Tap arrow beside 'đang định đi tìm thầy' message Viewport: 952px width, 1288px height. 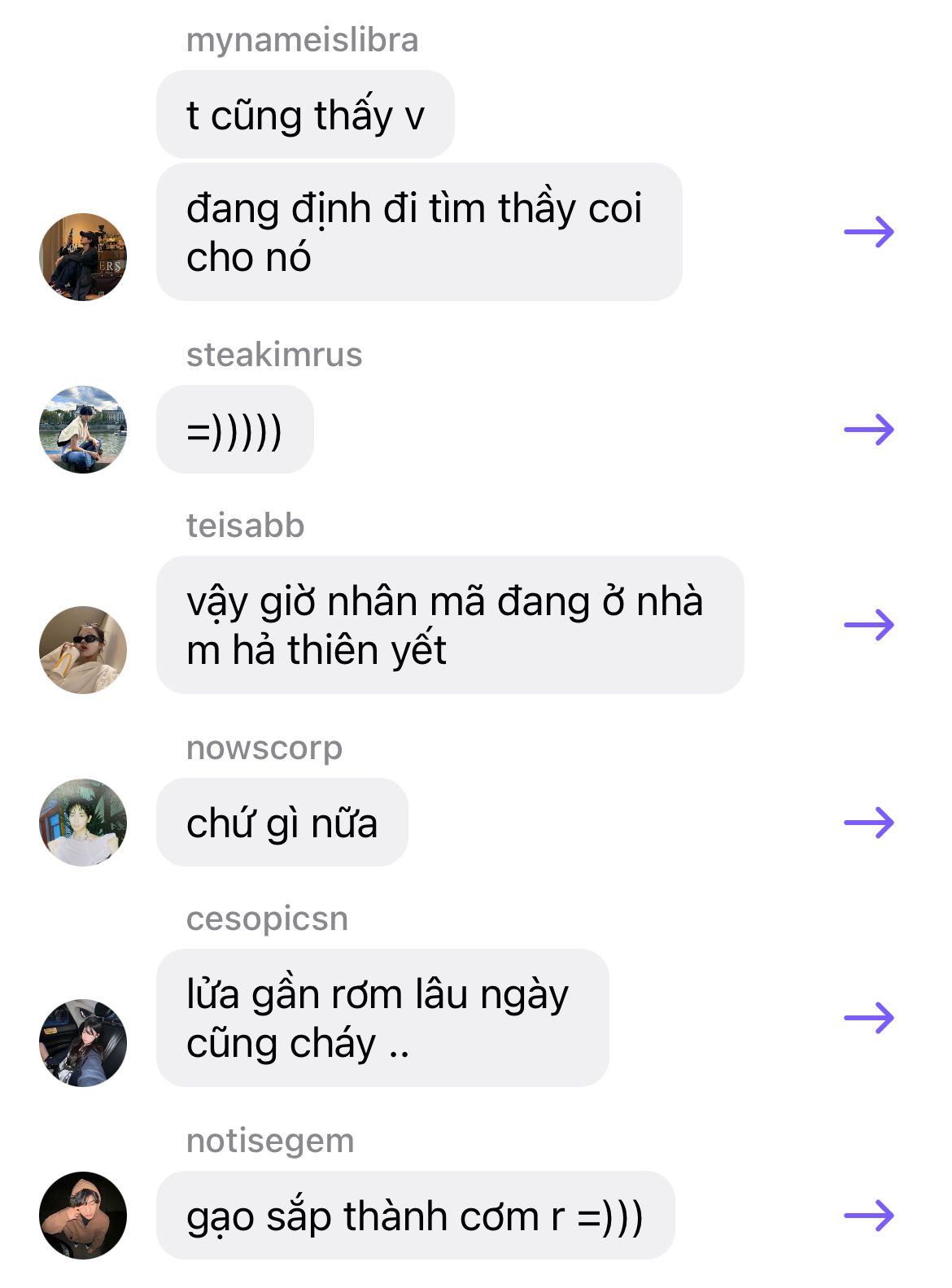869,233
